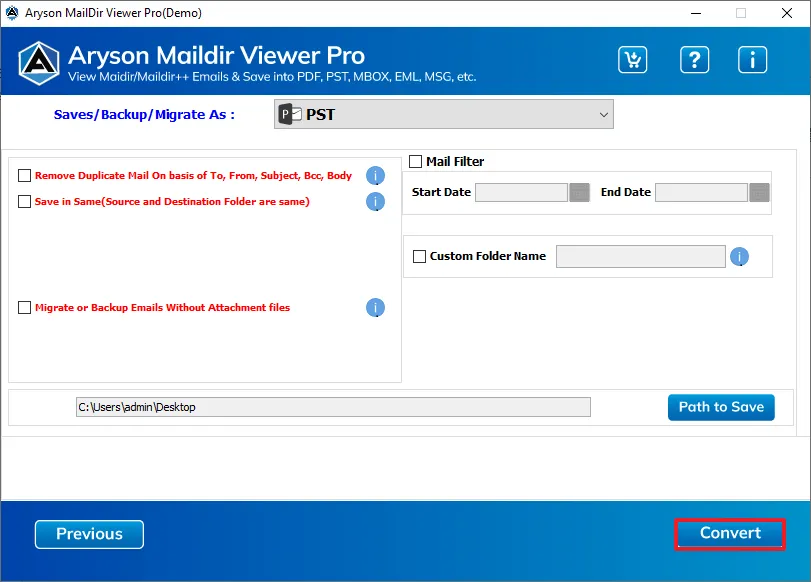Click the title bar application icon
The width and height of the screenshot is (811, 582).
point(12,13)
